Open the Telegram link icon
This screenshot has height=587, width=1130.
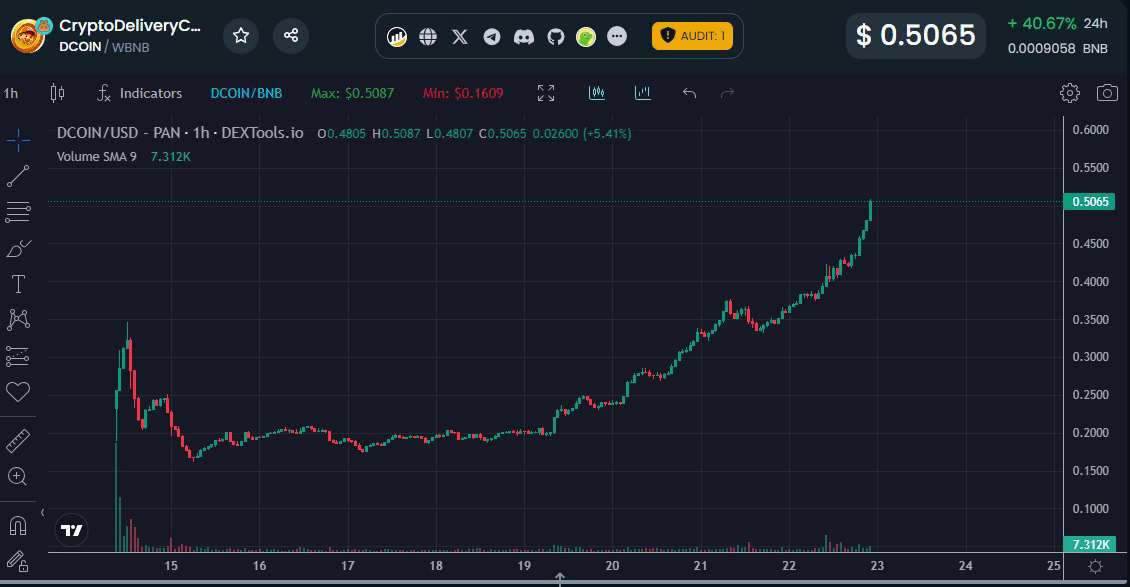[492, 37]
